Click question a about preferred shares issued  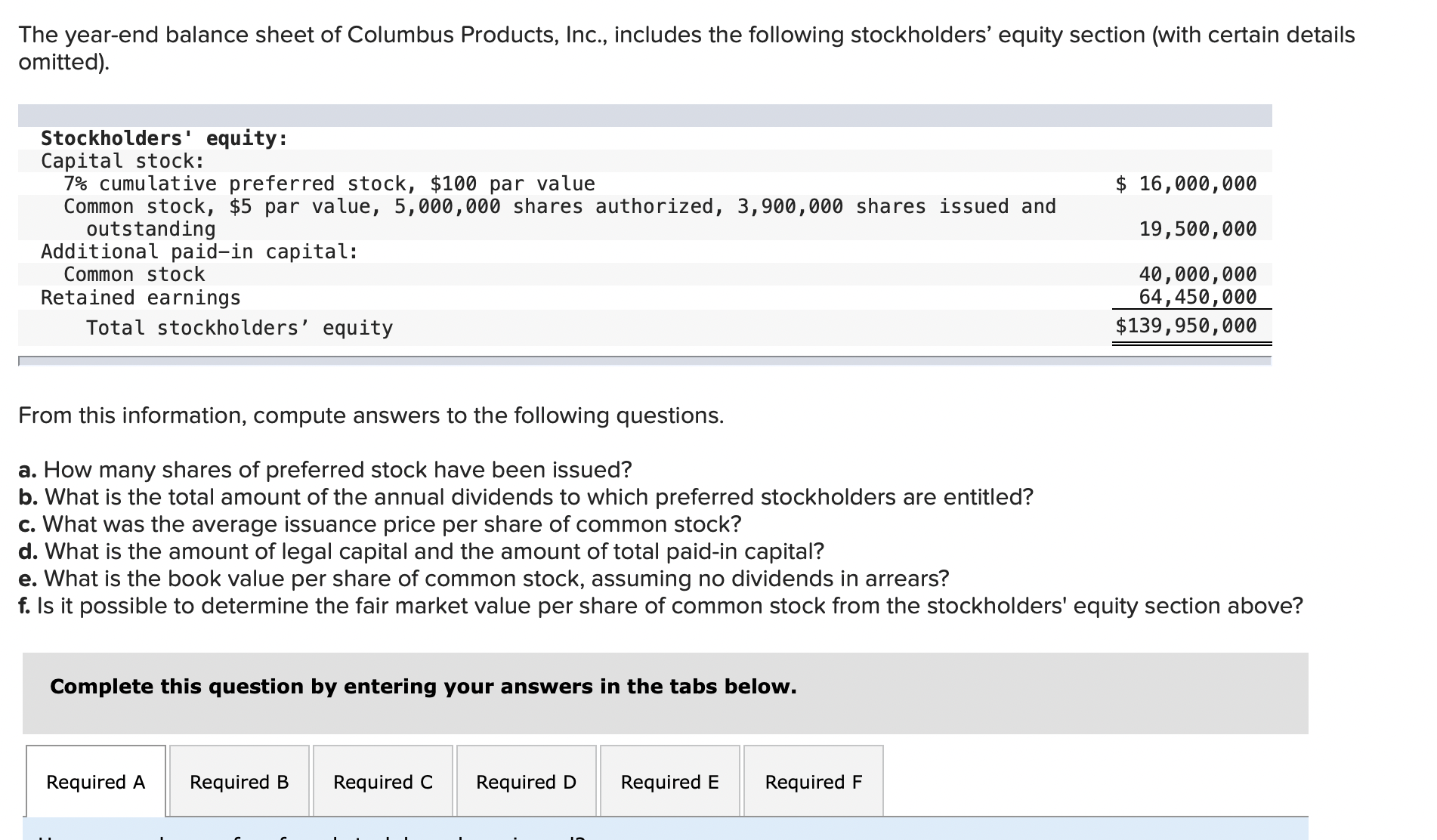tap(325, 470)
